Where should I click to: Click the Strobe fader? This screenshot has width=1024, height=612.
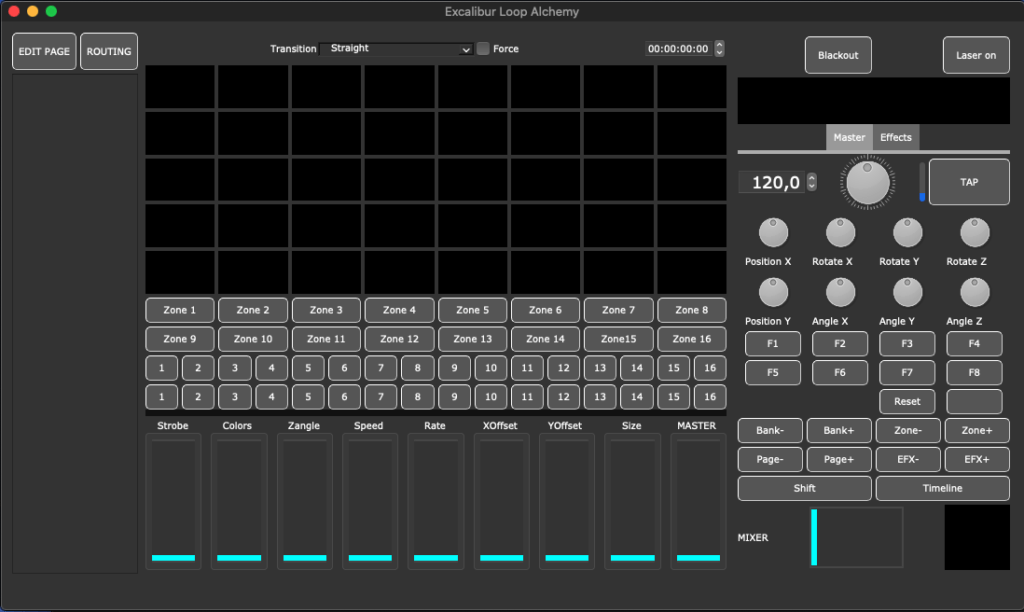tap(173, 501)
